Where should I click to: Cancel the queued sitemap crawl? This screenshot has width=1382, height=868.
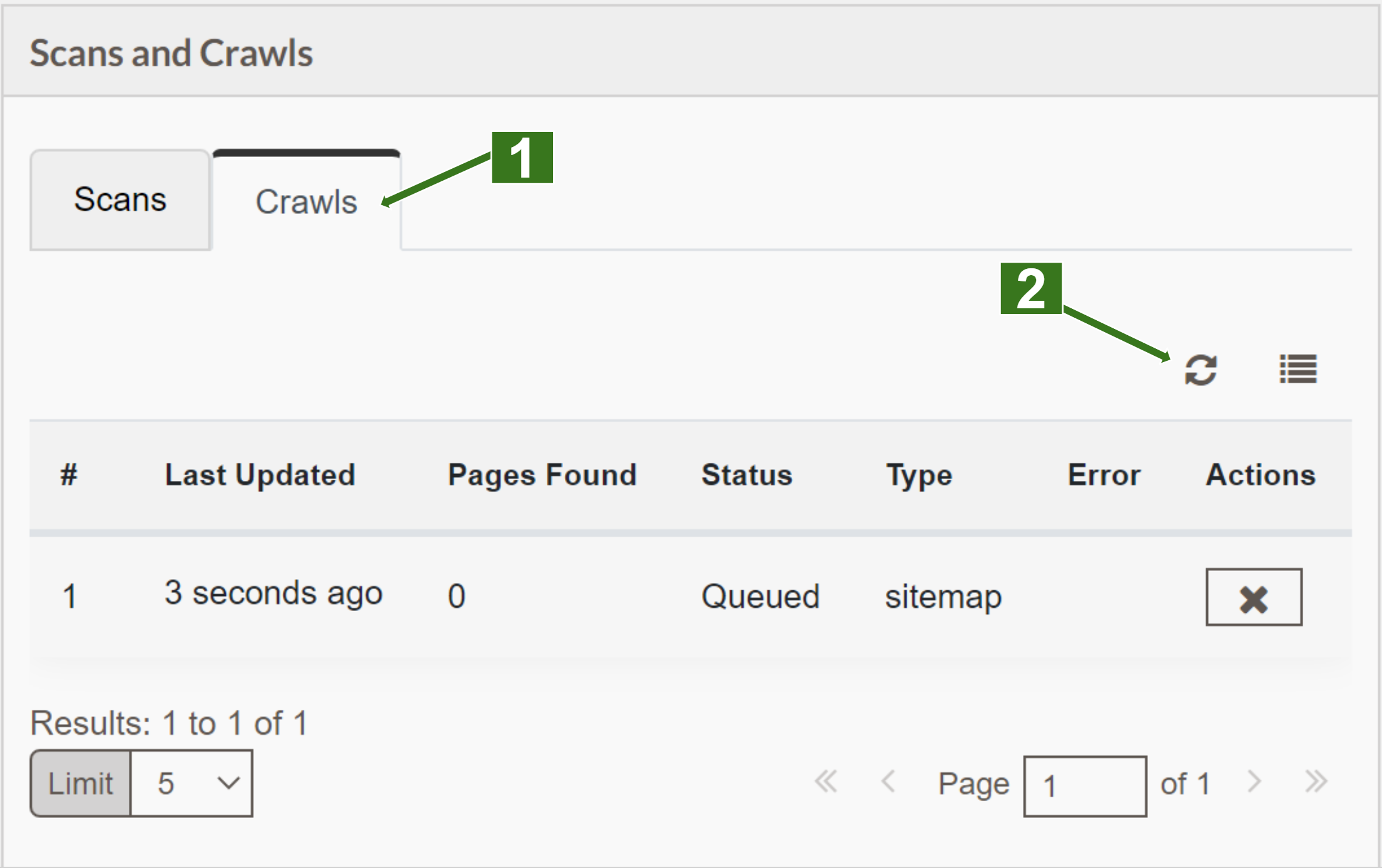[x=1254, y=597]
